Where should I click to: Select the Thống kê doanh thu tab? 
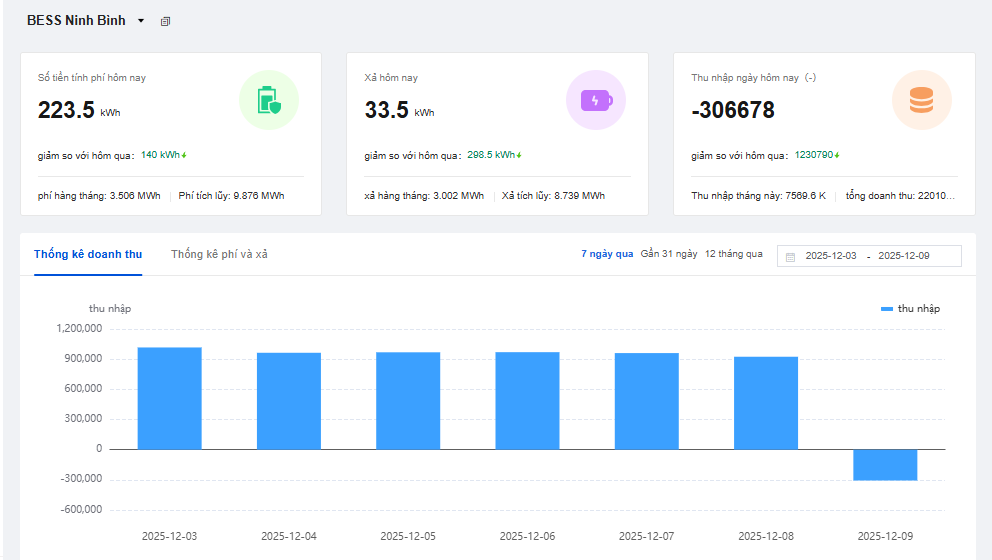[88, 254]
